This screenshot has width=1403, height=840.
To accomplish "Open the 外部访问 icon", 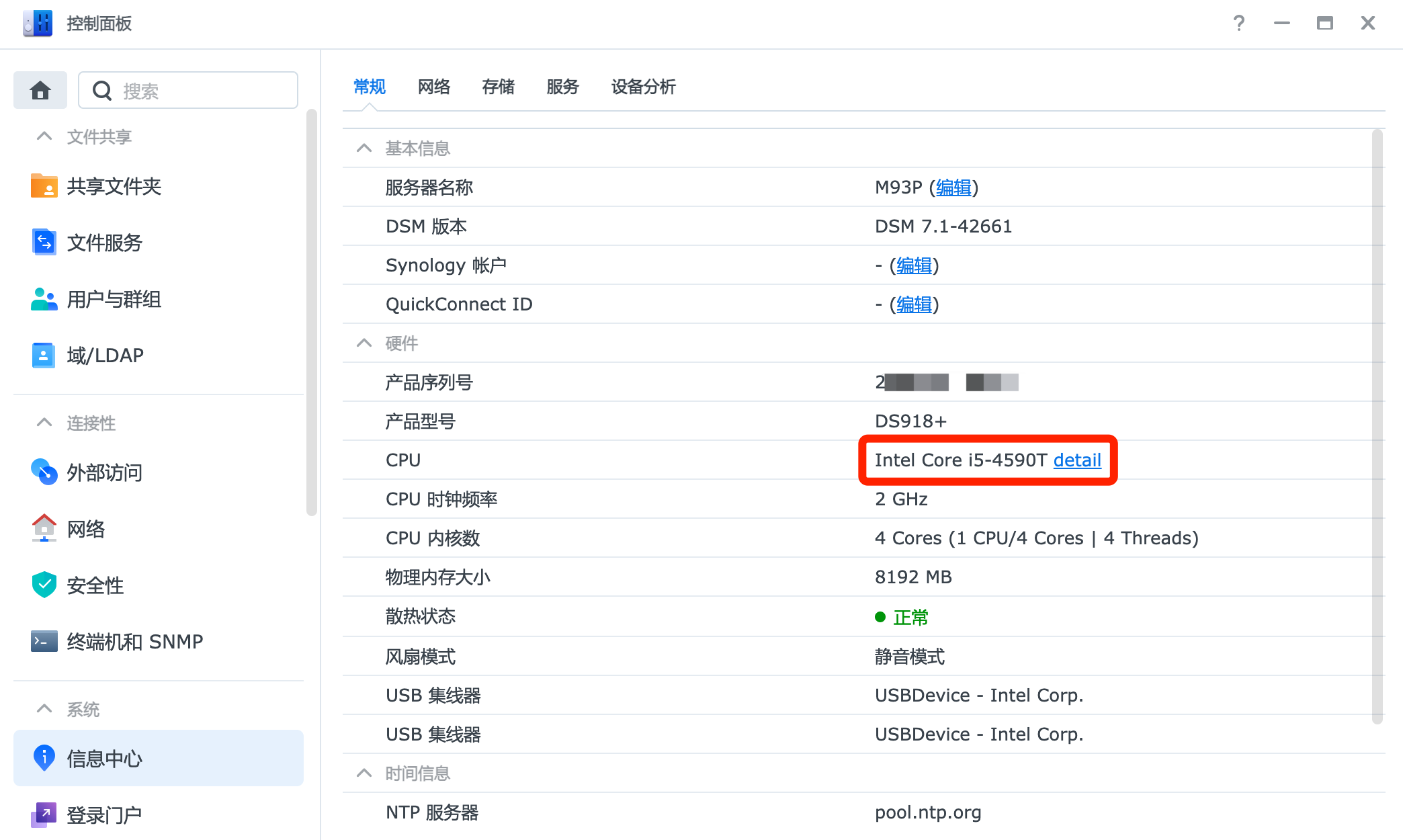I will pyautogui.click(x=44, y=472).
